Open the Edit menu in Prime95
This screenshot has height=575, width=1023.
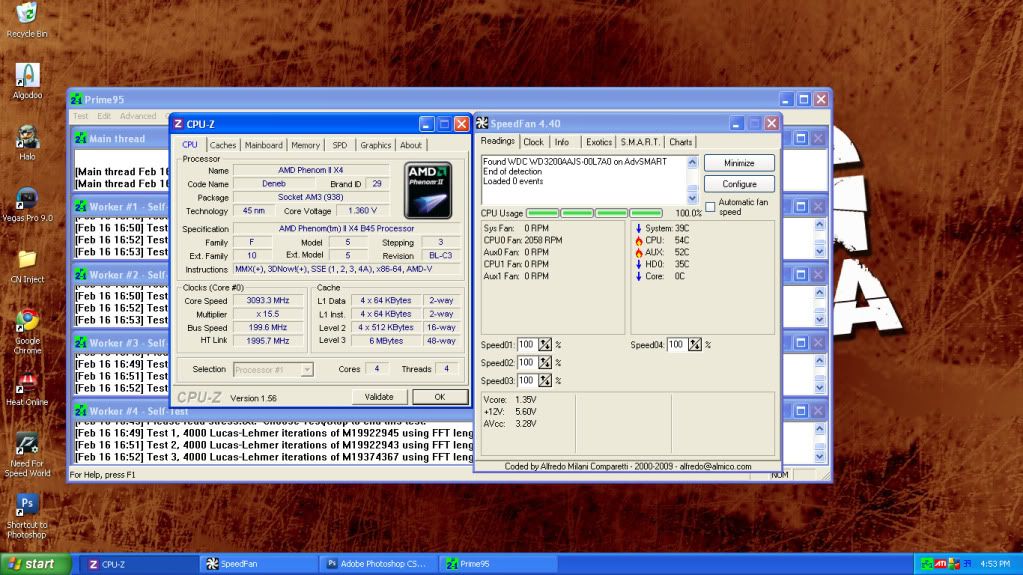[104, 116]
